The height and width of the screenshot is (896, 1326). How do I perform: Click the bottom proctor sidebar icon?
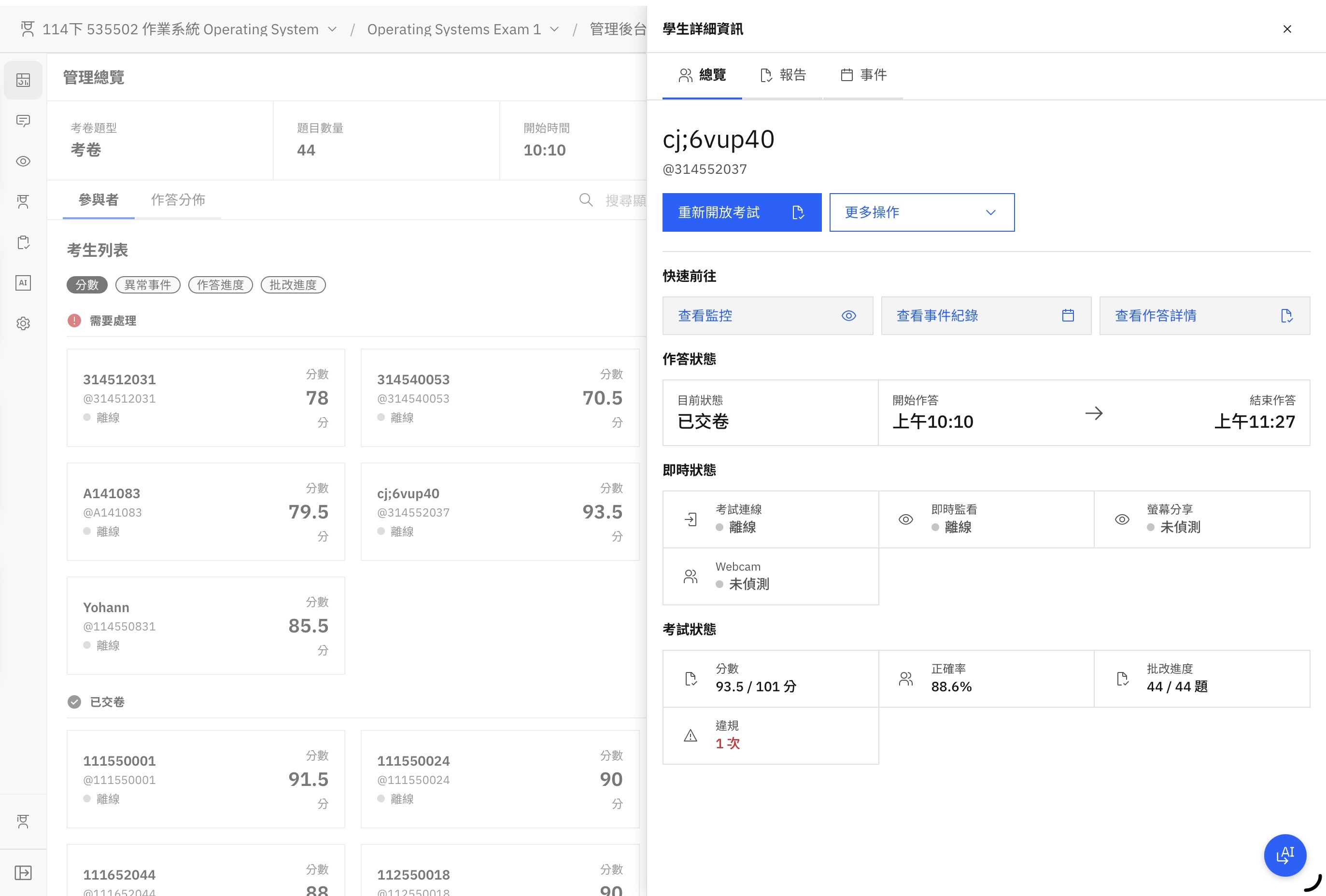click(23, 821)
